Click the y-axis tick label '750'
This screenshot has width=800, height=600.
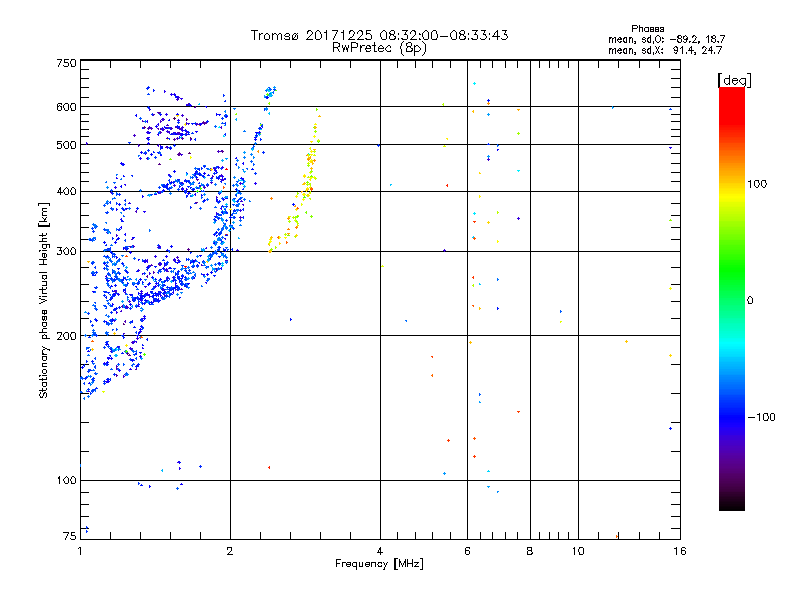click(66, 63)
